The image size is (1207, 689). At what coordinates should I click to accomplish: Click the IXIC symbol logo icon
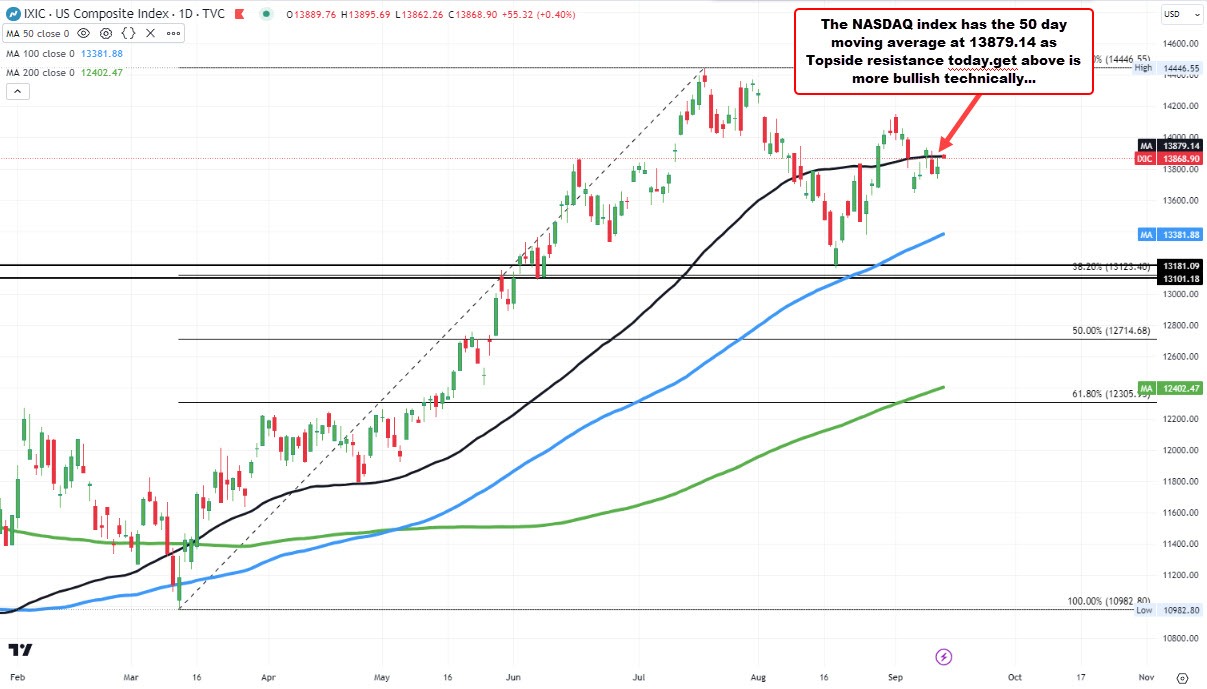tap(13, 13)
